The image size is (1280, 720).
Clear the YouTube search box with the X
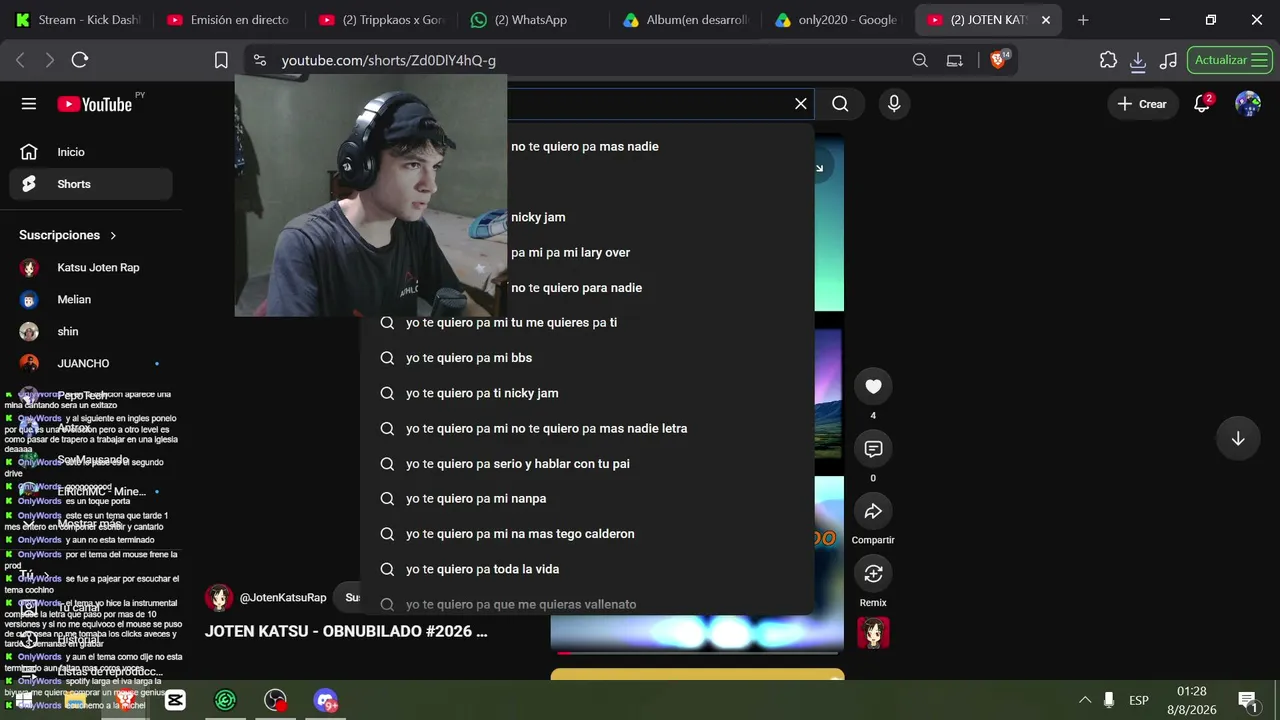point(801,104)
